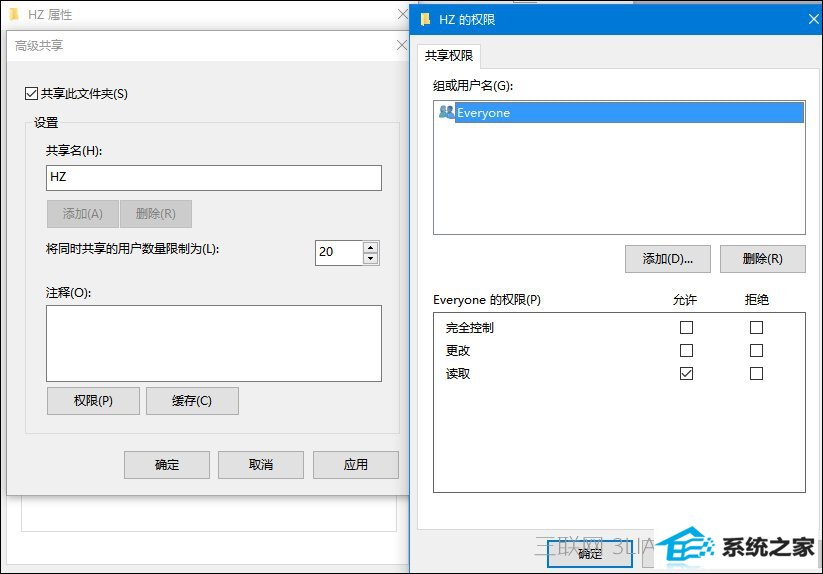Click the disabled 添加(A) button
This screenshot has height=574, width=823.
click(82, 214)
